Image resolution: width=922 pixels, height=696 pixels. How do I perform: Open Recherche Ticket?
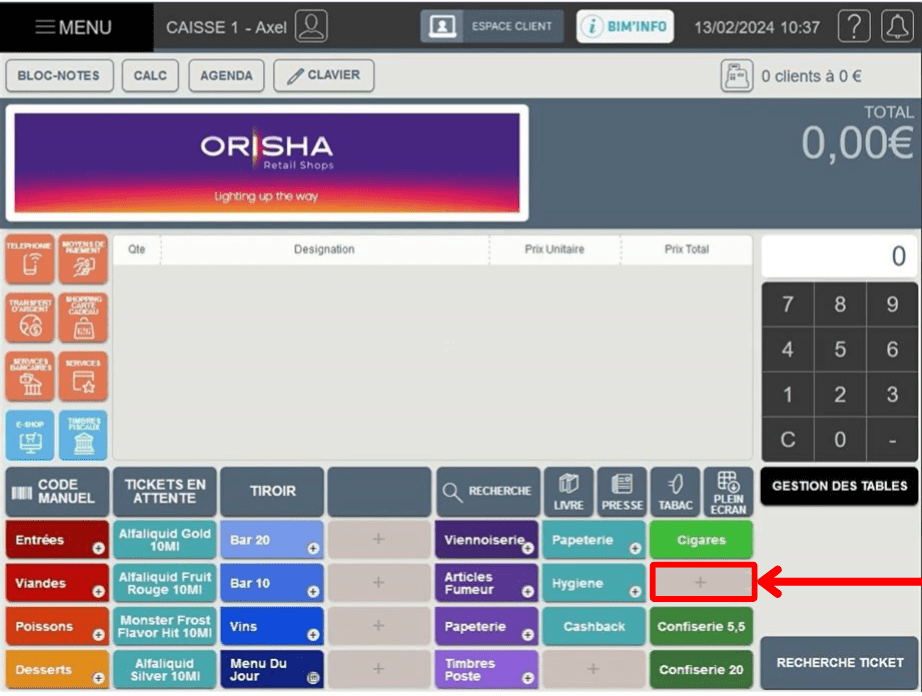pyautogui.click(x=839, y=662)
